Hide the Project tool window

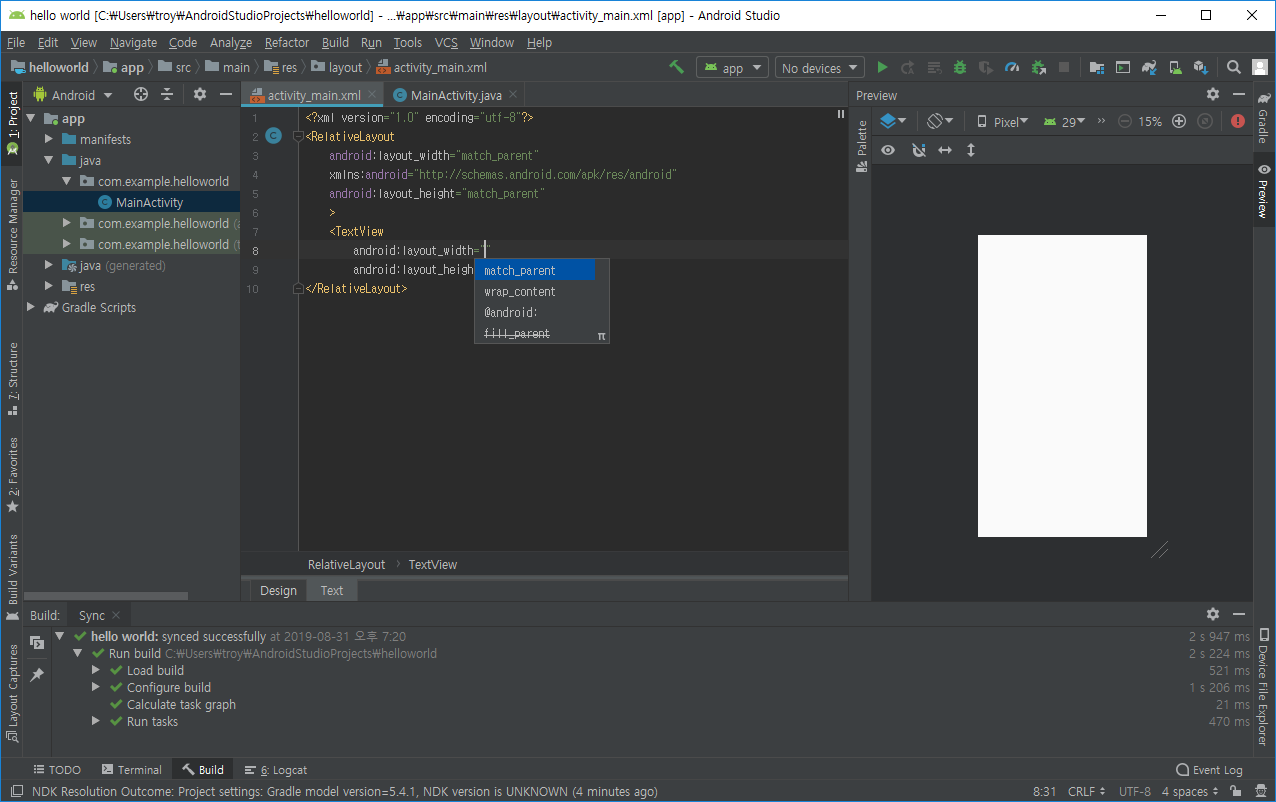pos(226,94)
